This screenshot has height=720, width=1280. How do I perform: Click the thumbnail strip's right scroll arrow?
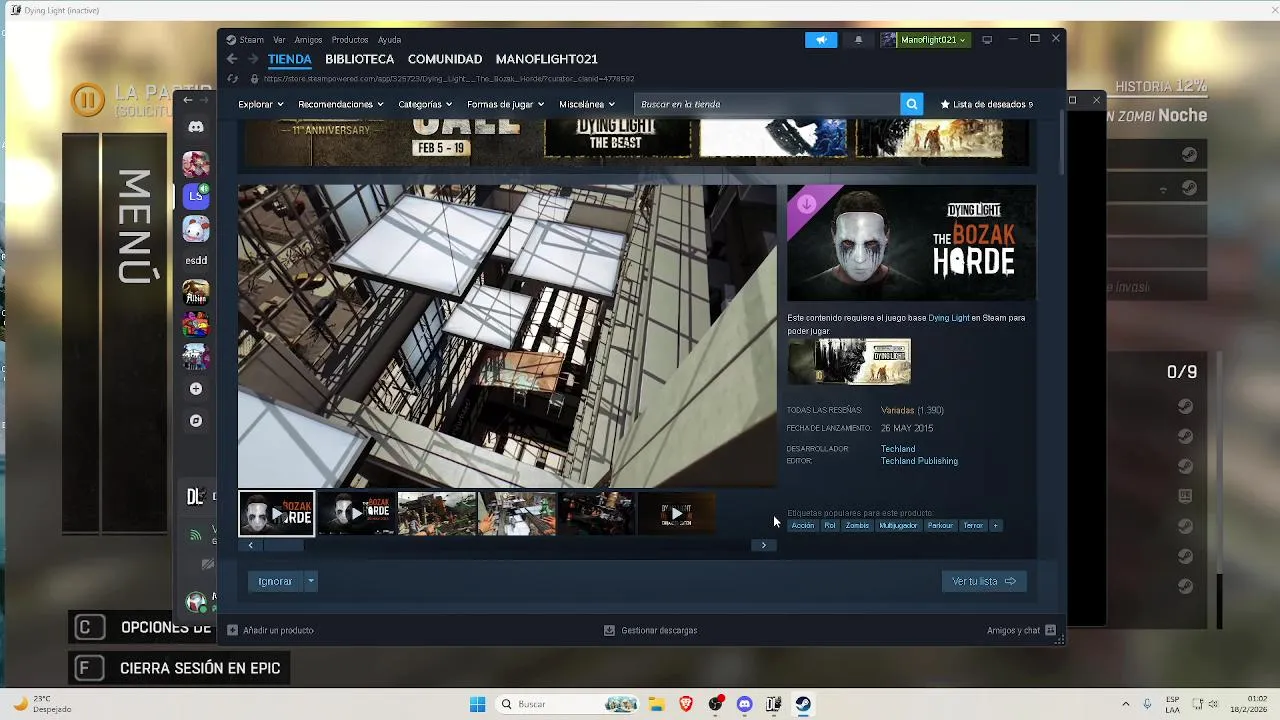[763, 545]
